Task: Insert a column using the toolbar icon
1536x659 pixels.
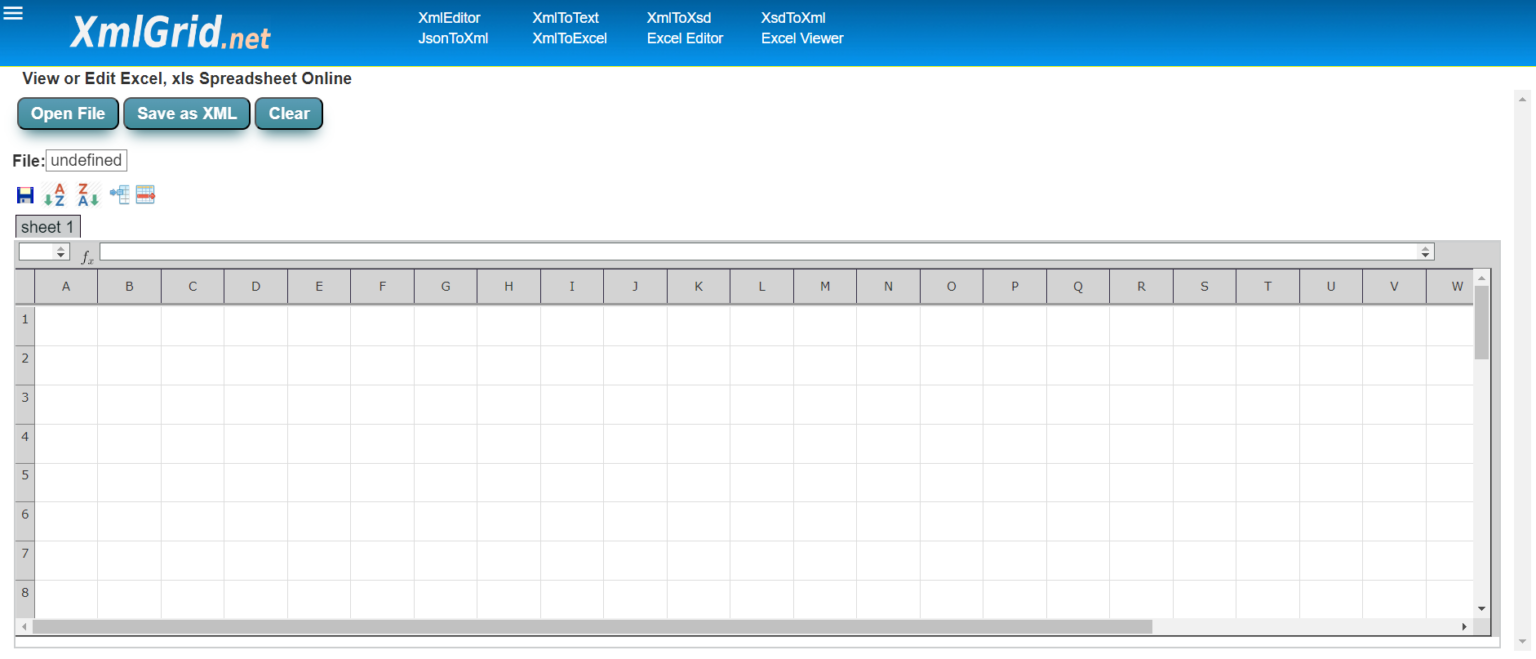Action: 118,193
